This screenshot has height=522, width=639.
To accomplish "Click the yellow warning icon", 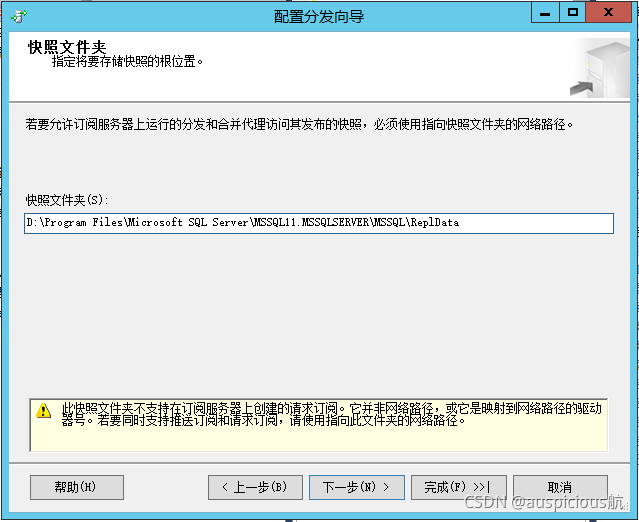I will coord(44,411).
